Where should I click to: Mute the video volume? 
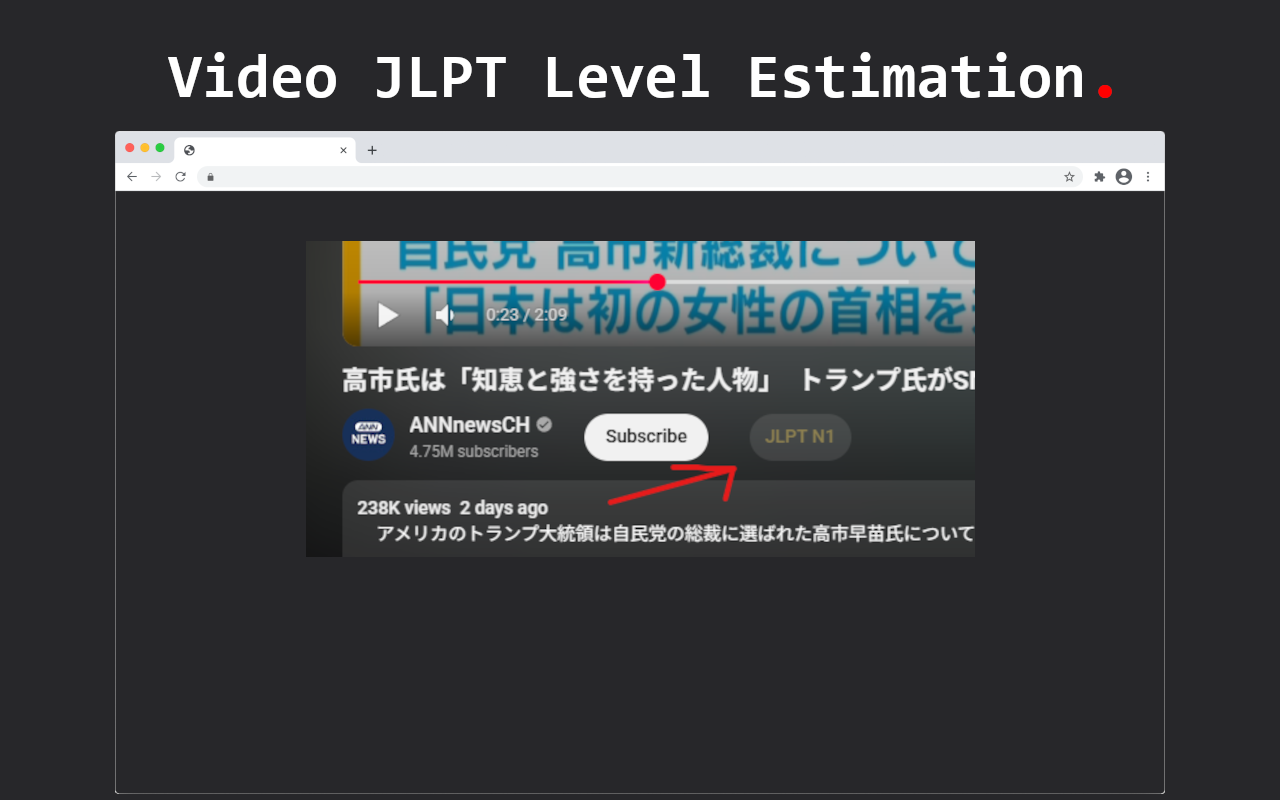coord(444,315)
